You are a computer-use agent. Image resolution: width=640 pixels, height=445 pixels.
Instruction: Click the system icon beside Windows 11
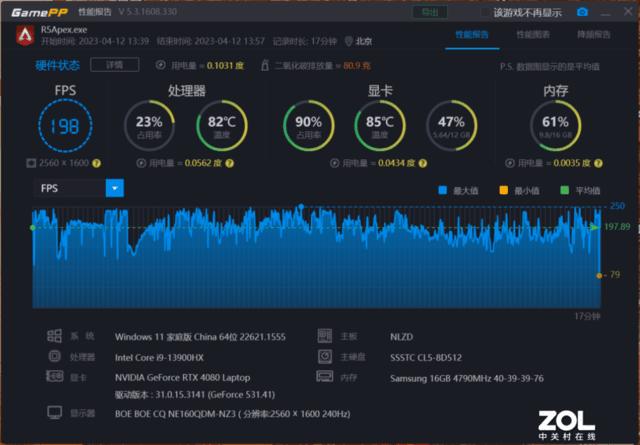tap(54, 336)
